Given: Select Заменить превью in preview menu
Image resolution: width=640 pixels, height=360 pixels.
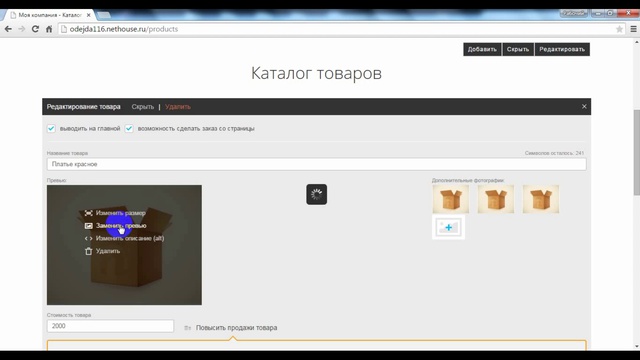Looking at the screenshot, I should (121, 226).
